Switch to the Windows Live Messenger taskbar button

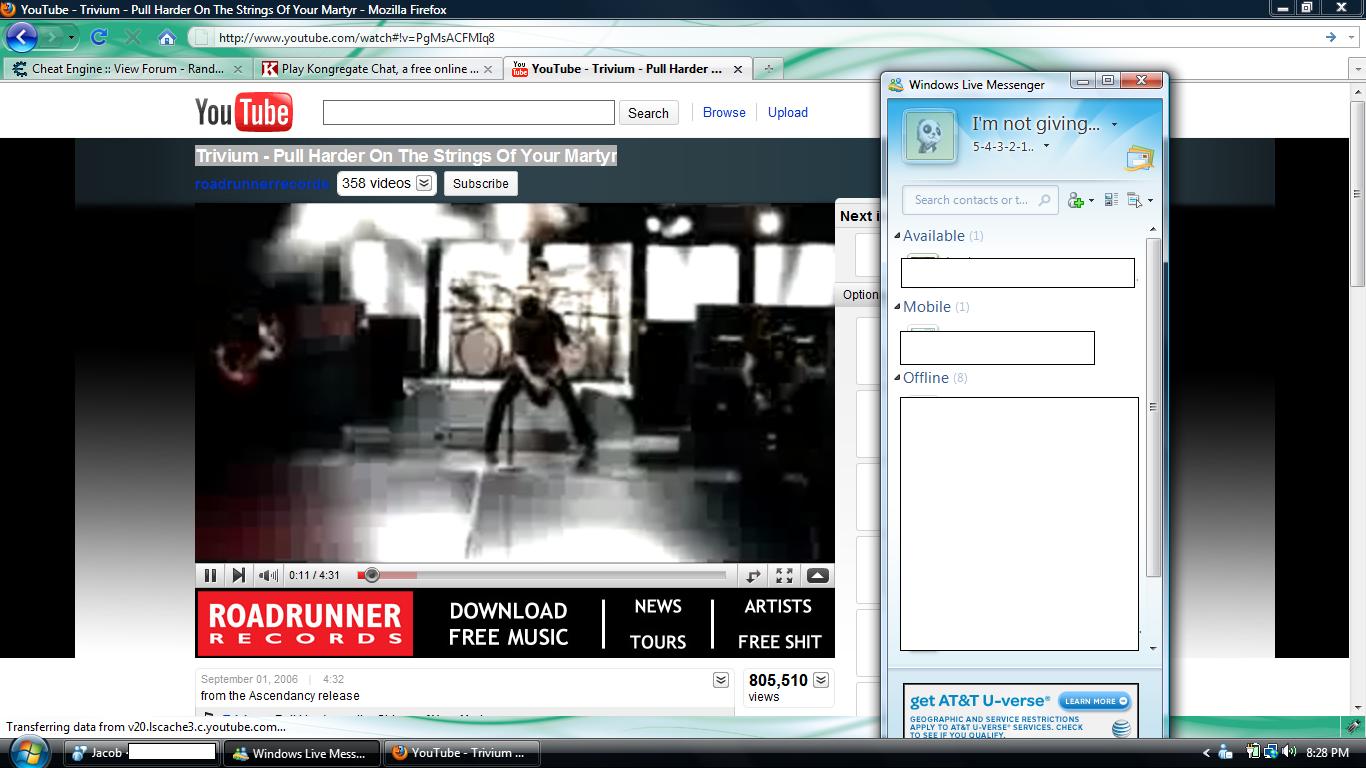(x=302, y=753)
